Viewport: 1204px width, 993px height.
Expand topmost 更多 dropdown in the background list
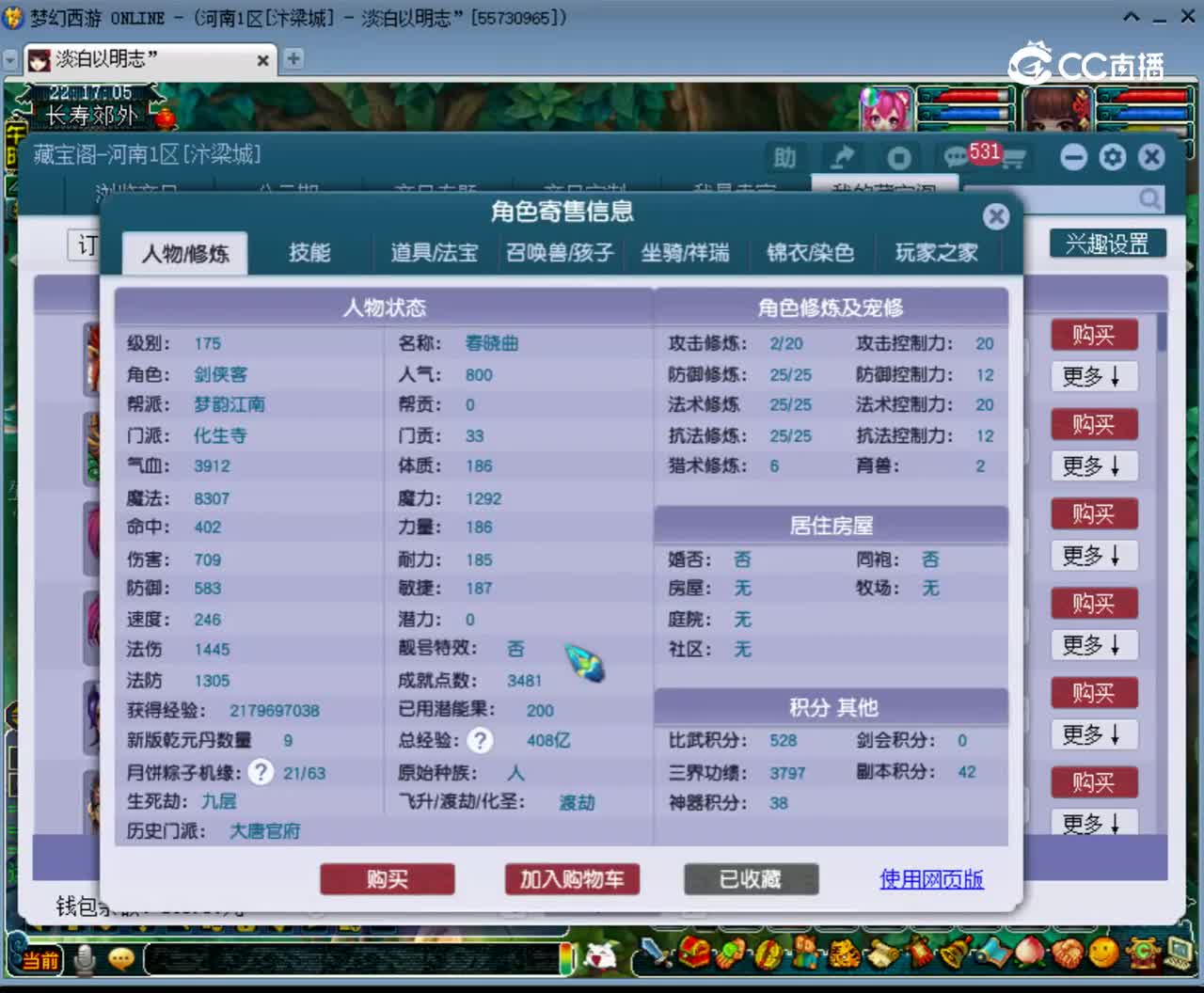[1094, 377]
